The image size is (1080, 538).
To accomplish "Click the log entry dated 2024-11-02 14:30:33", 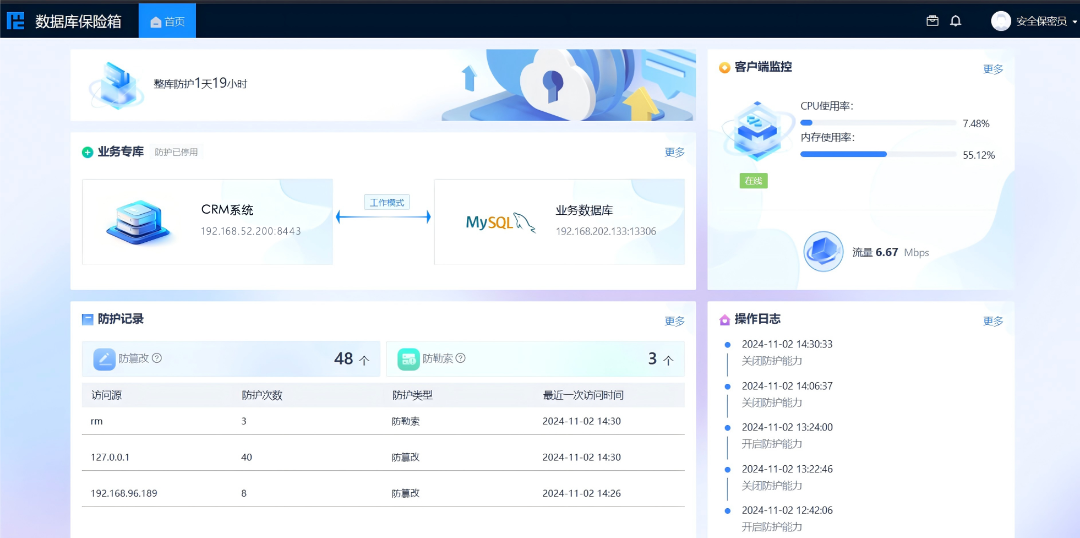I will (x=787, y=352).
